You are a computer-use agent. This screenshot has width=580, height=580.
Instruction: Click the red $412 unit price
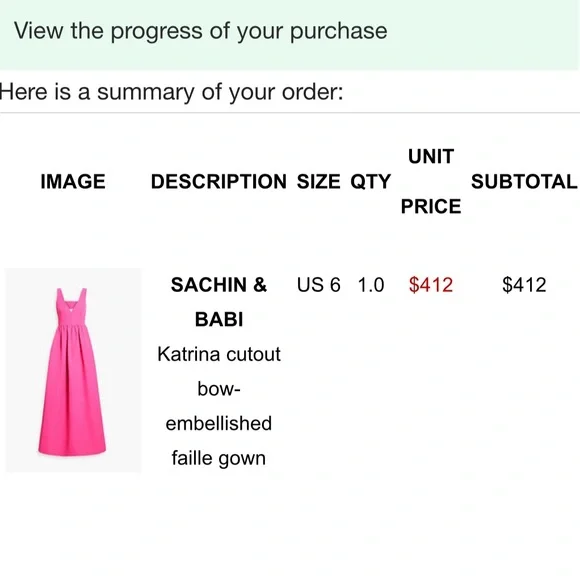tap(431, 285)
